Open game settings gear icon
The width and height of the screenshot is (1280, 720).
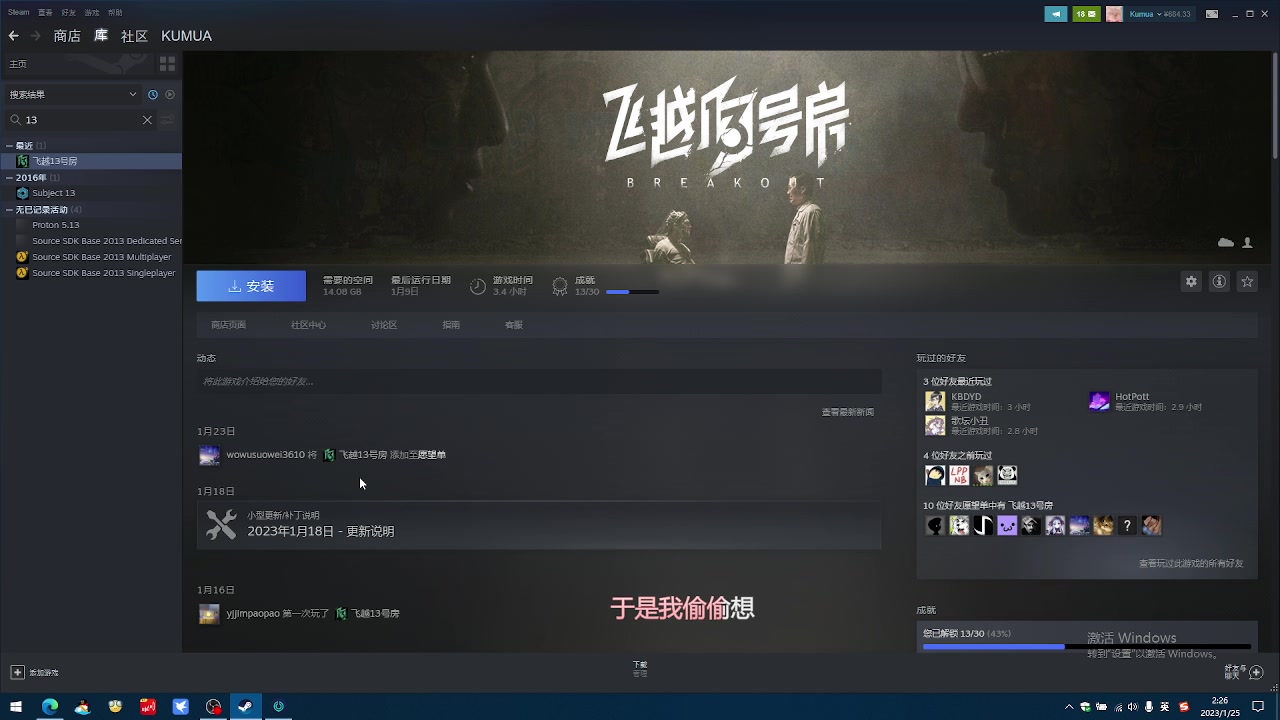tap(1191, 282)
